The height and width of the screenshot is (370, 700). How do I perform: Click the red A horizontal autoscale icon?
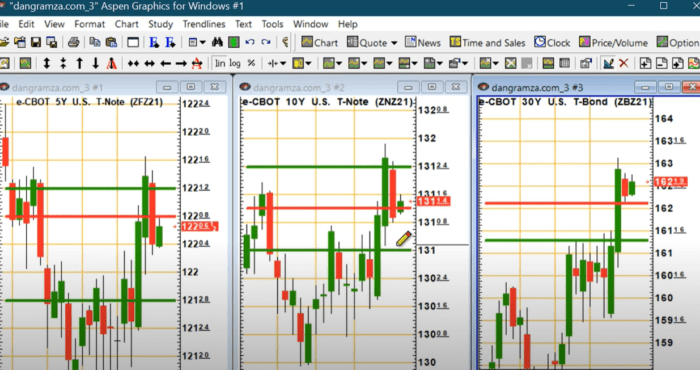pos(197,64)
